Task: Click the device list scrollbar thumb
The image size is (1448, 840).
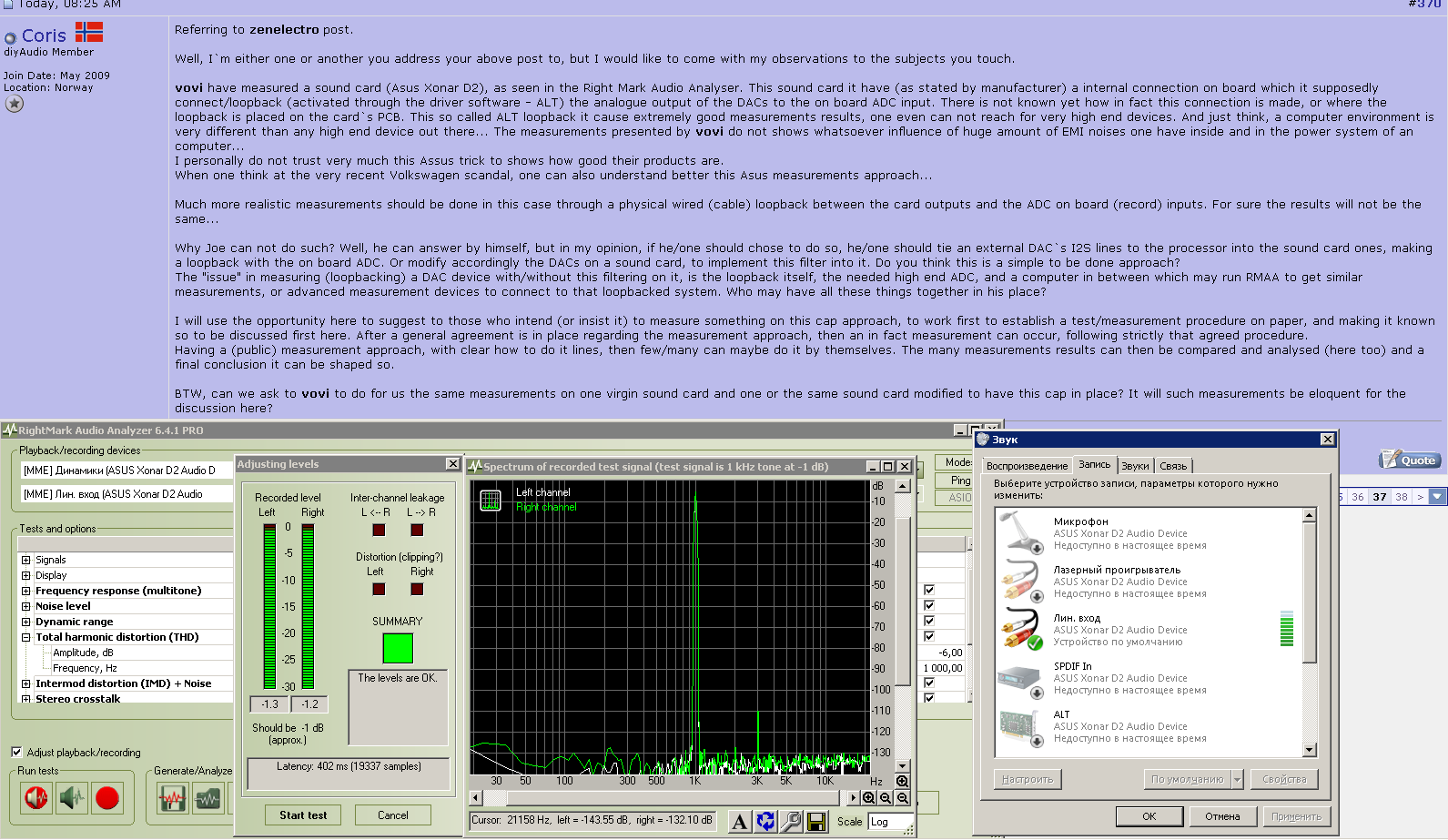Action: click(x=1310, y=592)
